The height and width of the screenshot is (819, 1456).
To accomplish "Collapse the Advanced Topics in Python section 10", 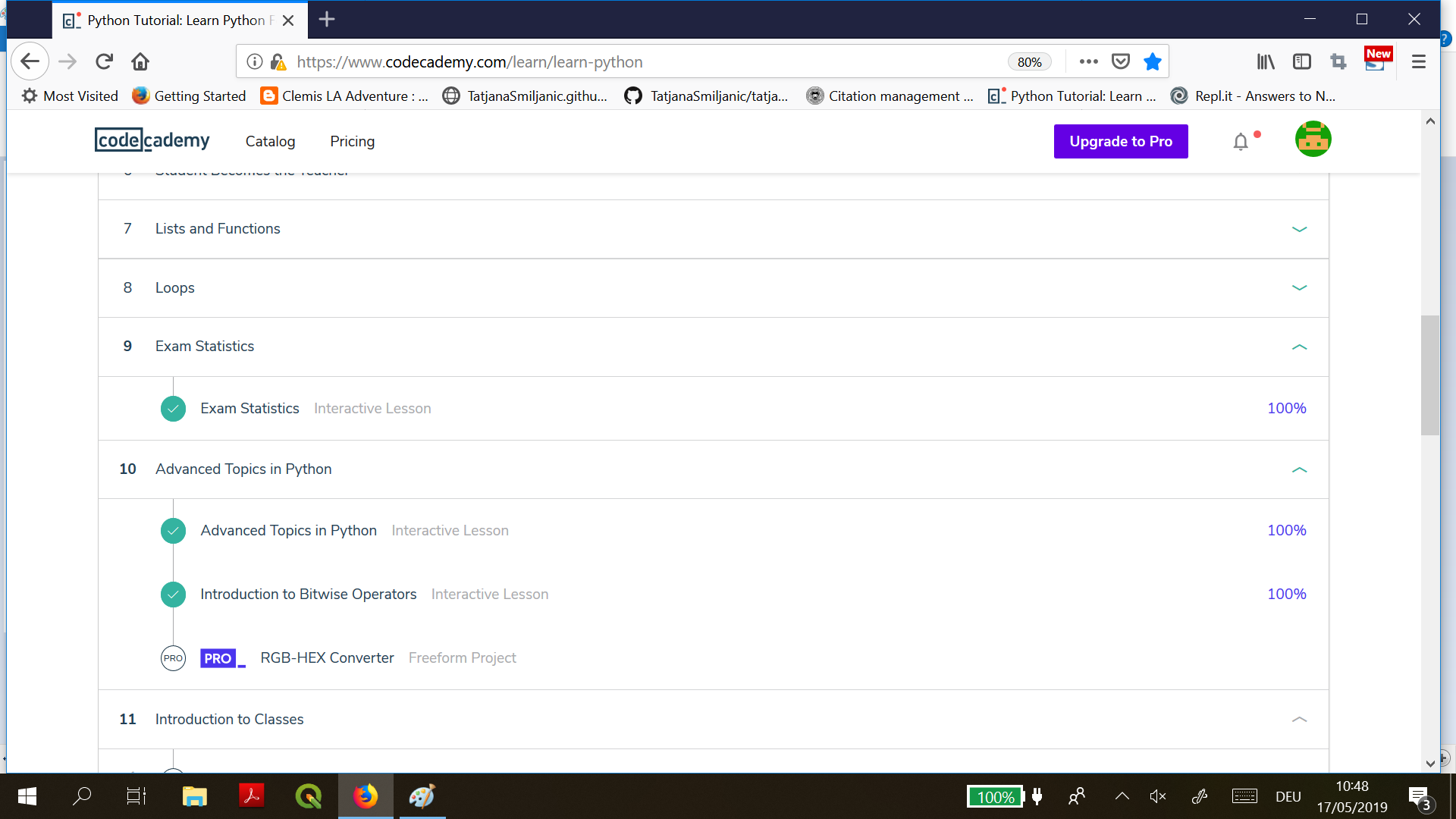I will pyautogui.click(x=1298, y=469).
